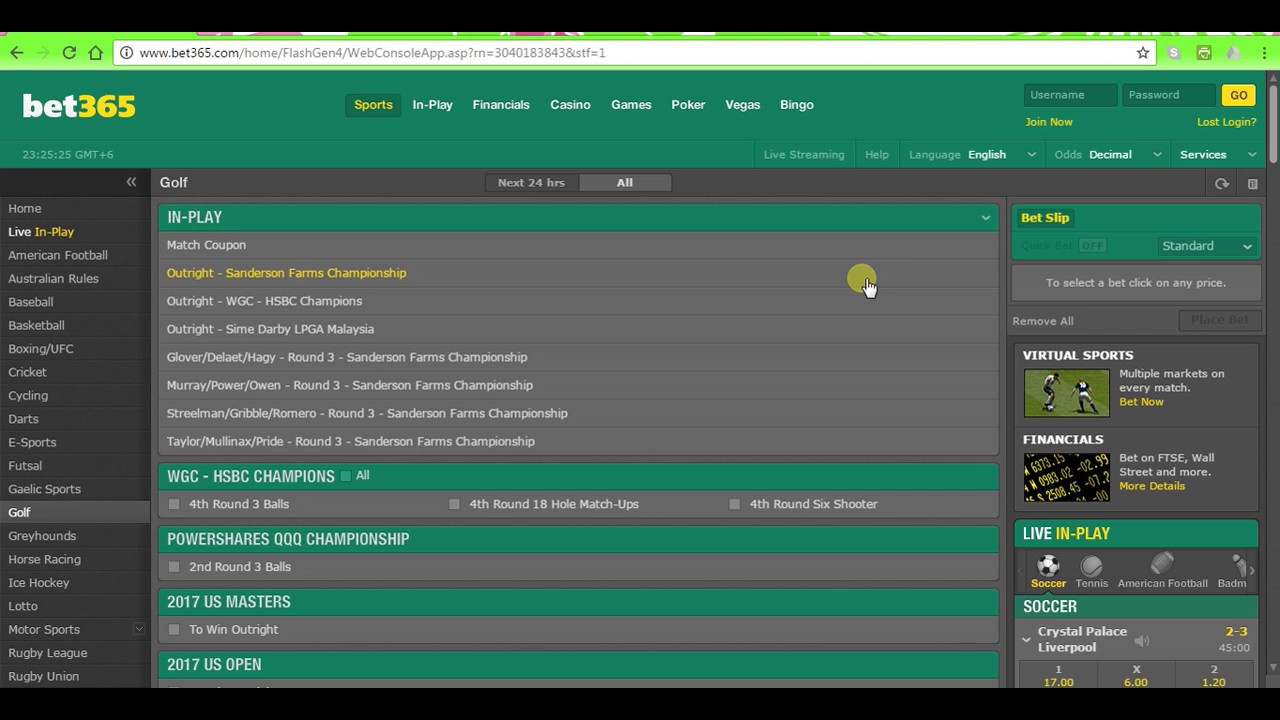
Task: Open the Financials tab in top navigation
Action: click(x=501, y=105)
